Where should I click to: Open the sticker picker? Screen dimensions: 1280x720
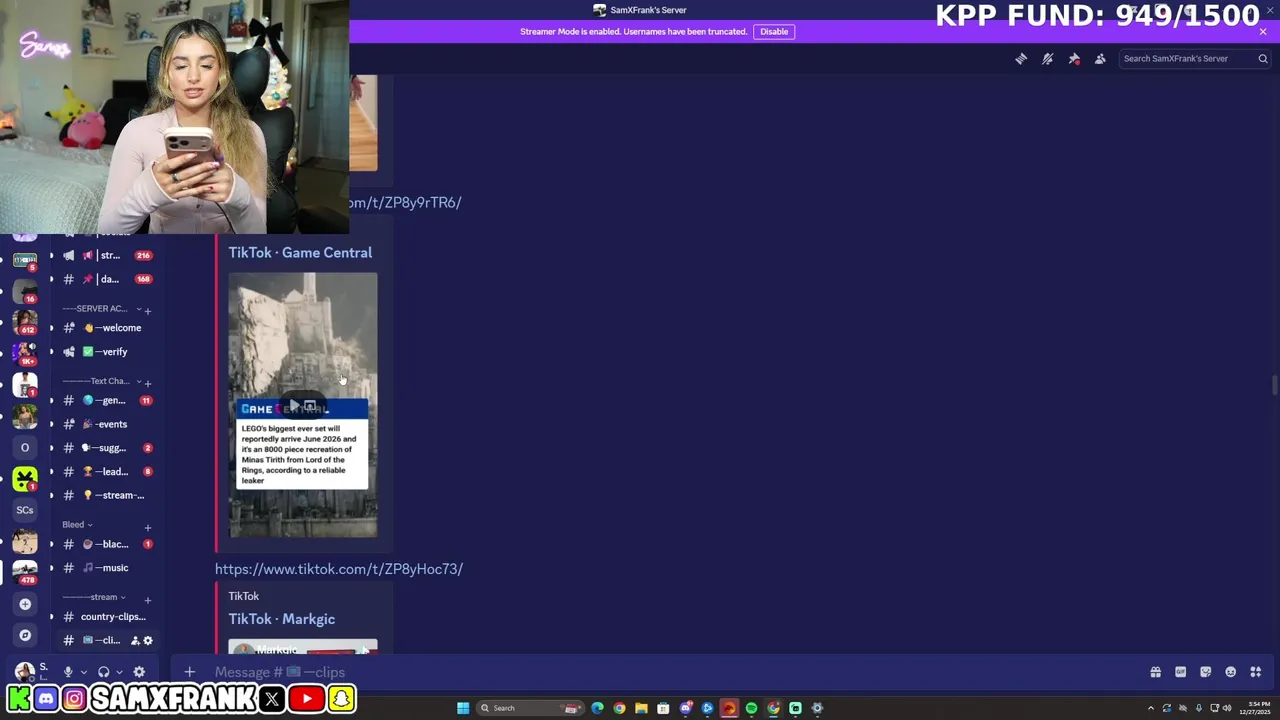tap(1205, 672)
